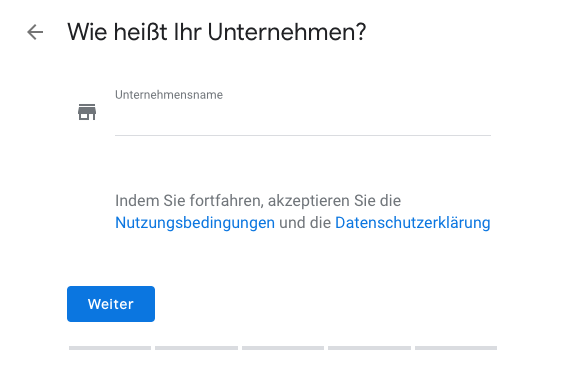The image size is (578, 379).
Task: Click the word 'akzeptieren' in consent text
Action: 309,201
